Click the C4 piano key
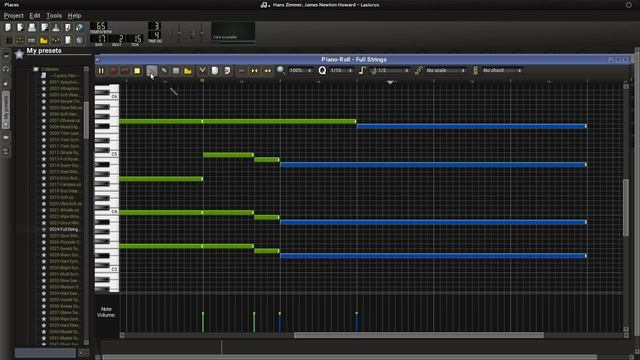The height and width of the screenshot is (360, 640). (107, 212)
